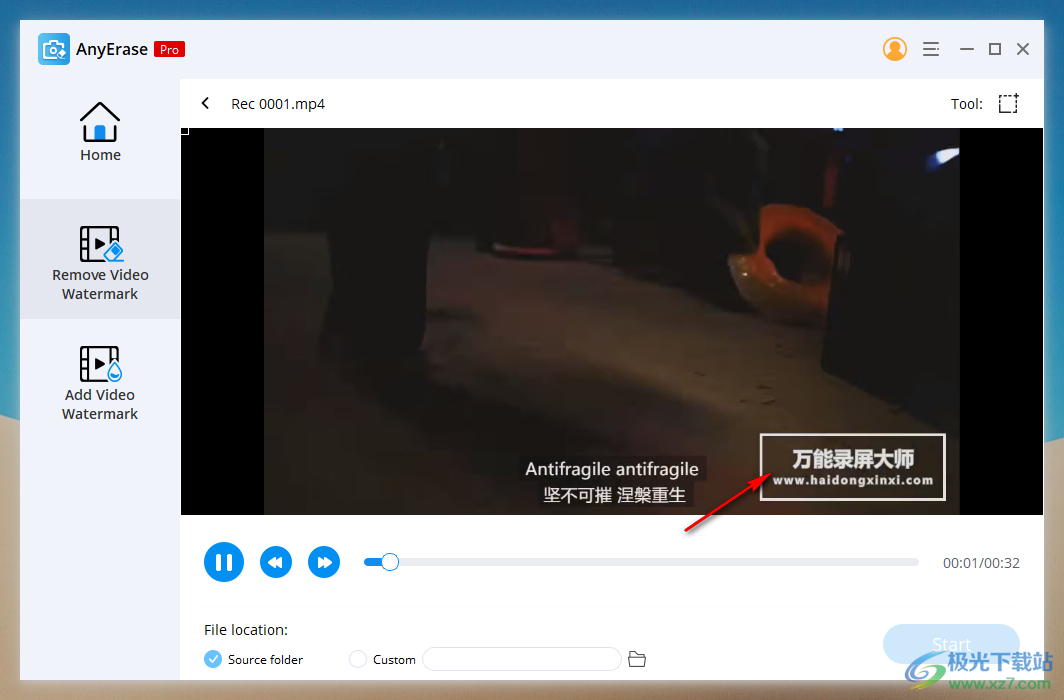Open the Remove Video Watermark tool
This screenshot has width=1064, height=700.
click(100, 260)
